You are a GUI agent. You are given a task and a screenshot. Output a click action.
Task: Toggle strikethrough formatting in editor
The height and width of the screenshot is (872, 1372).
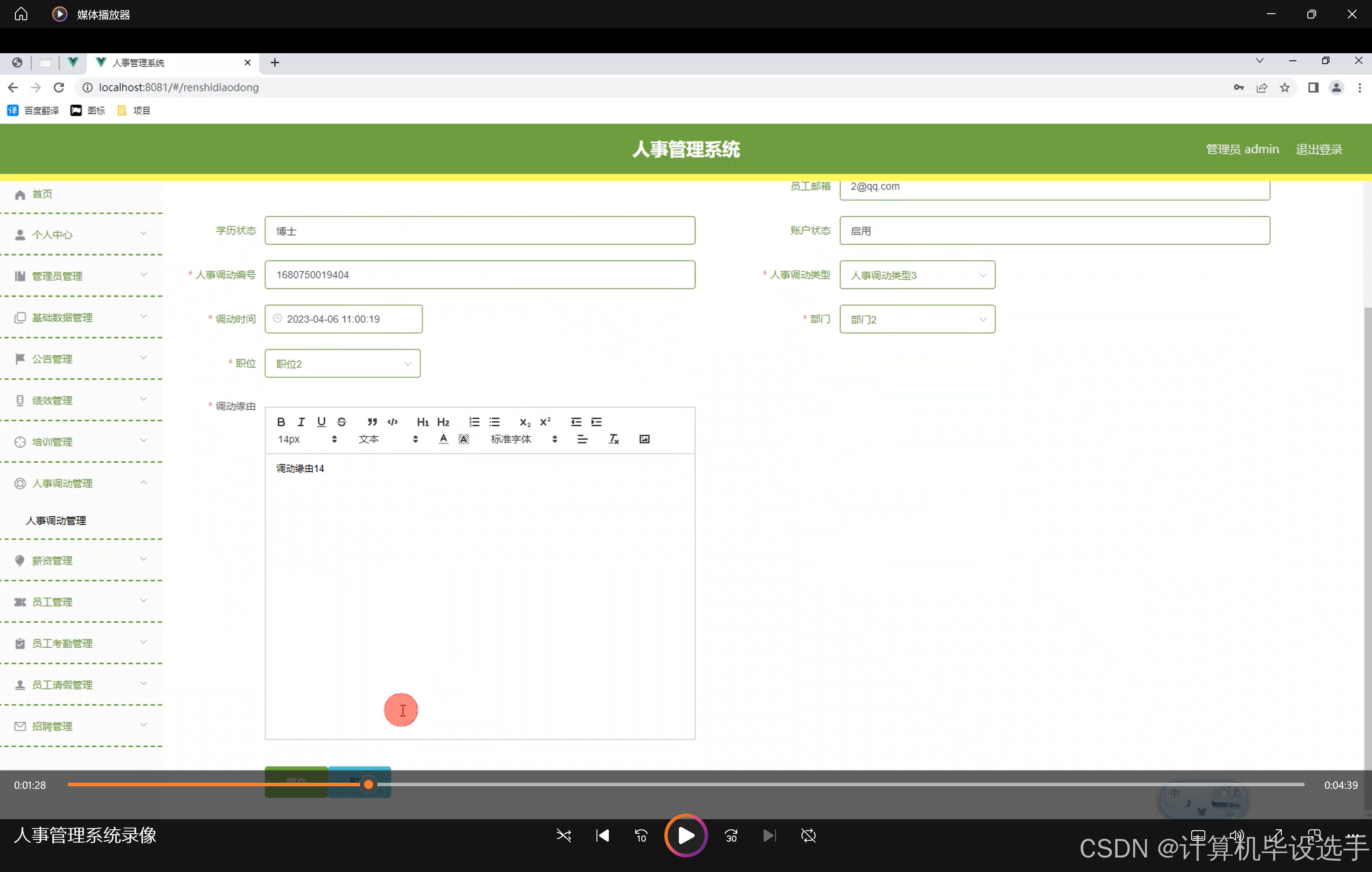click(342, 422)
